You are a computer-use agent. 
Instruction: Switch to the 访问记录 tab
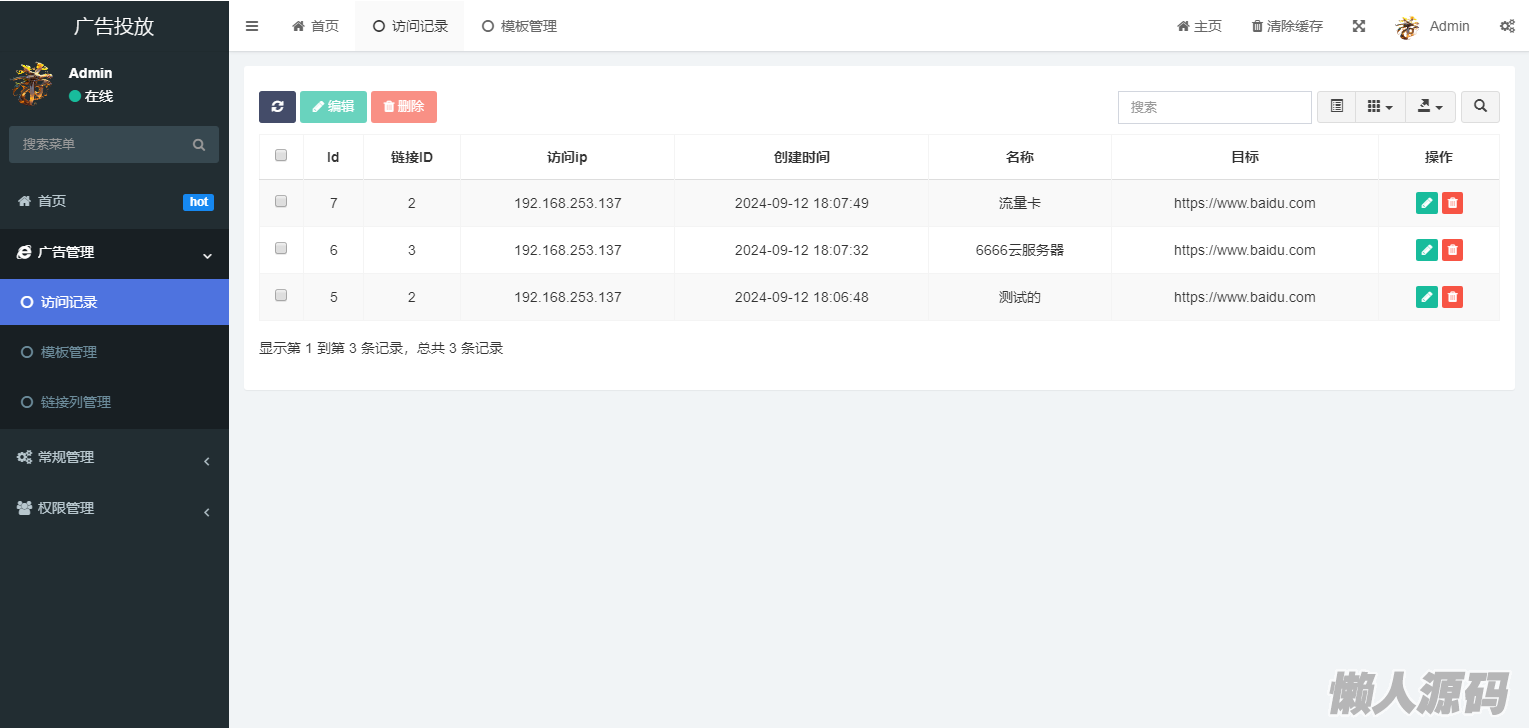pos(410,26)
